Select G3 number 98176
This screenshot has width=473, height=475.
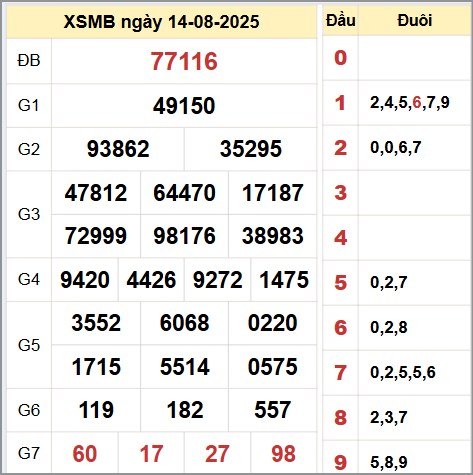184,236
